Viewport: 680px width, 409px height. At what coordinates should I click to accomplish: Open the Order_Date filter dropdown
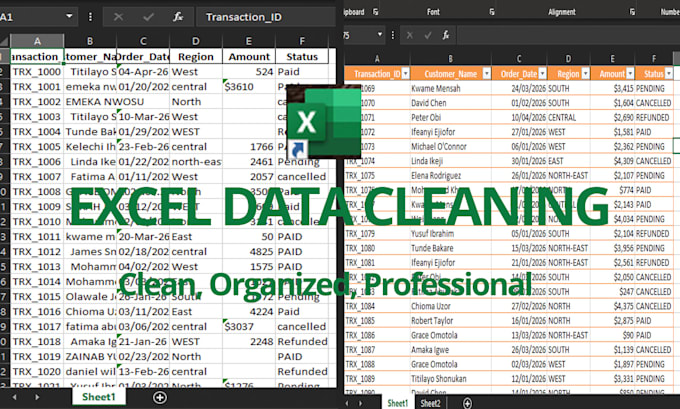542,74
